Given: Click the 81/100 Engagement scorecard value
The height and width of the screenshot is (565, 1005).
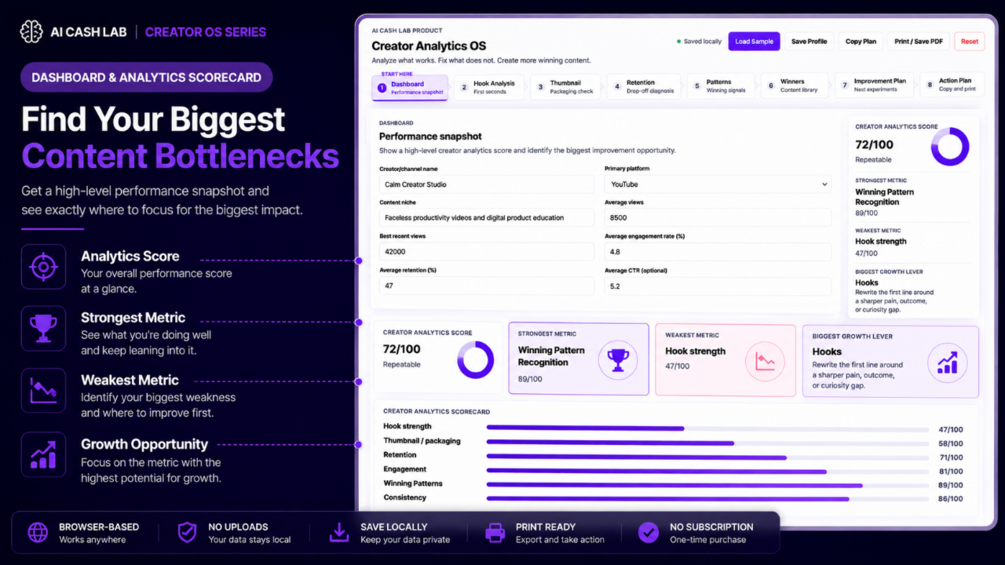Looking at the screenshot, I should click(x=951, y=471).
